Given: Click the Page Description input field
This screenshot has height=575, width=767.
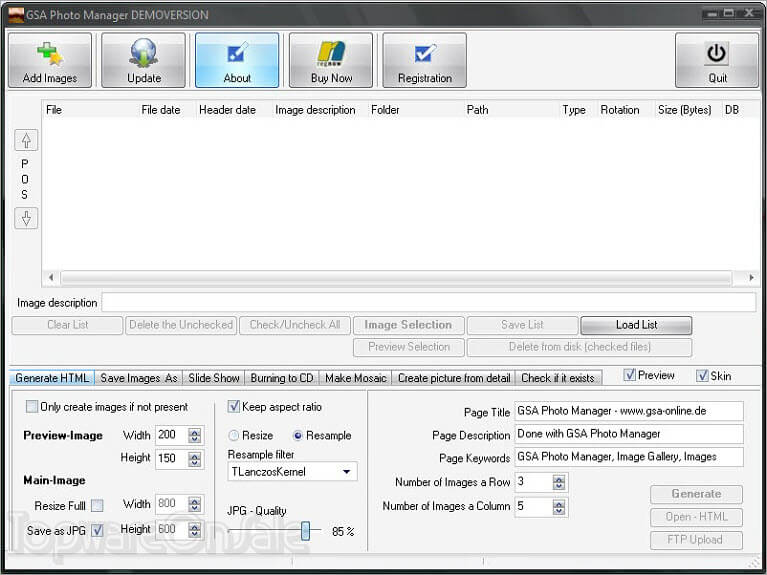Looking at the screenshot, I should tap(629, 434).
